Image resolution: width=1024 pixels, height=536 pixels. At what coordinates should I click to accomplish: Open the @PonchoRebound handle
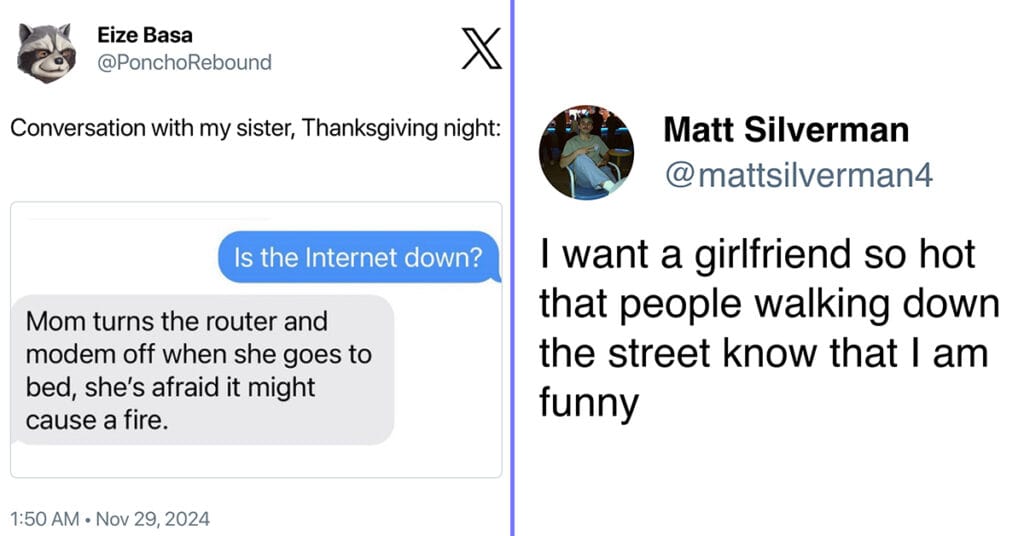pos(184,63)
